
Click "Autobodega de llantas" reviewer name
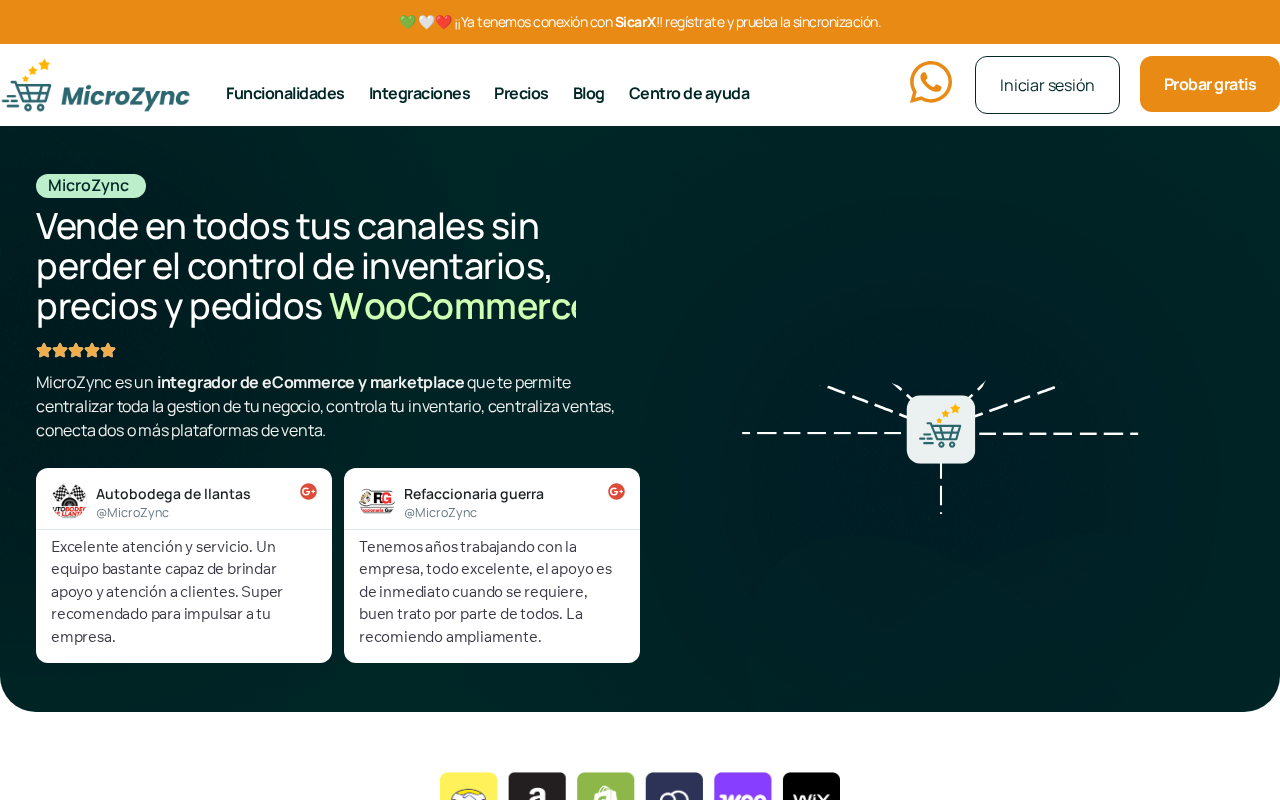[173, 494]
